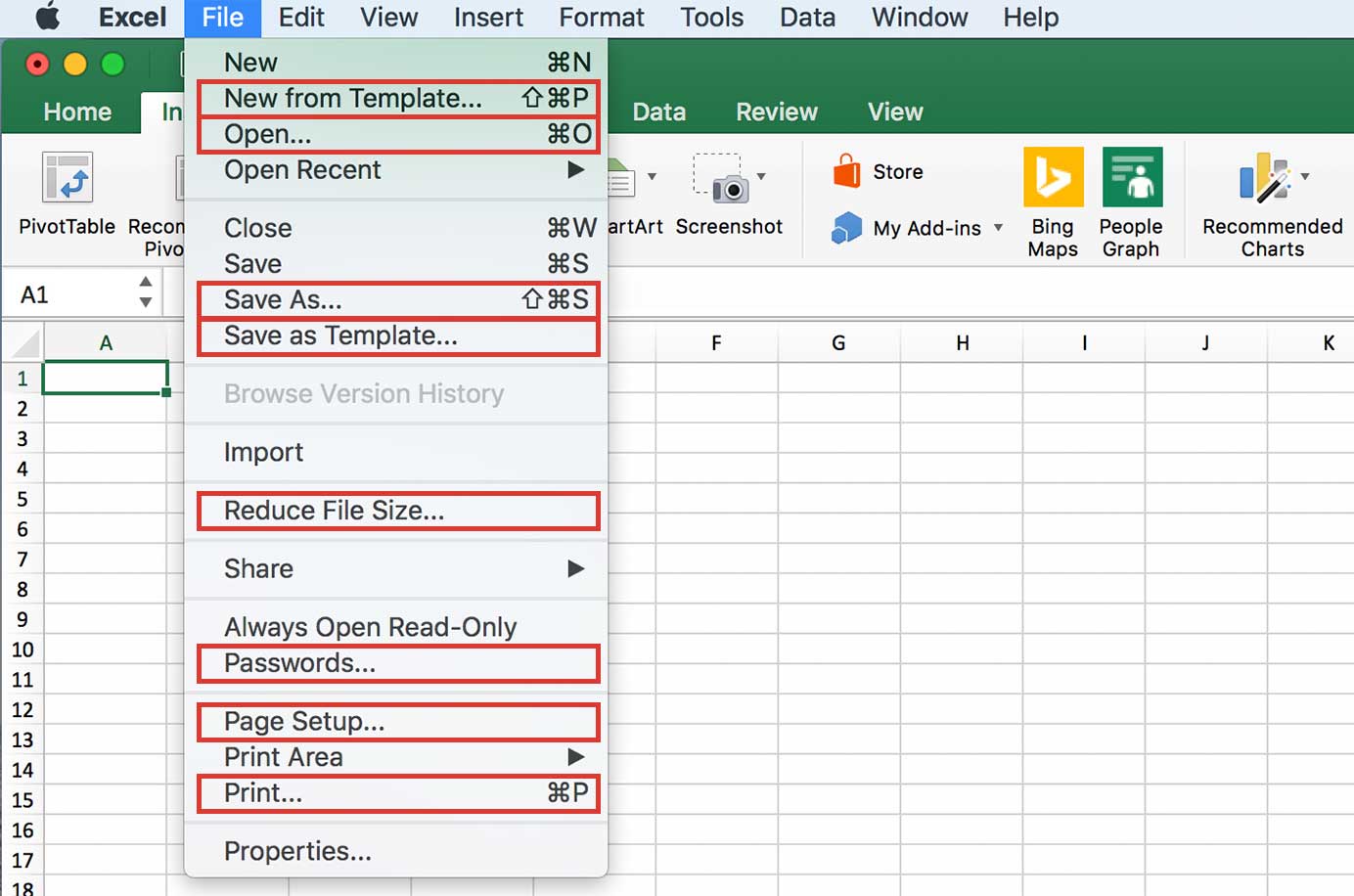Choose Open... menu item
1354x896 pixels.
pos(396,134)
